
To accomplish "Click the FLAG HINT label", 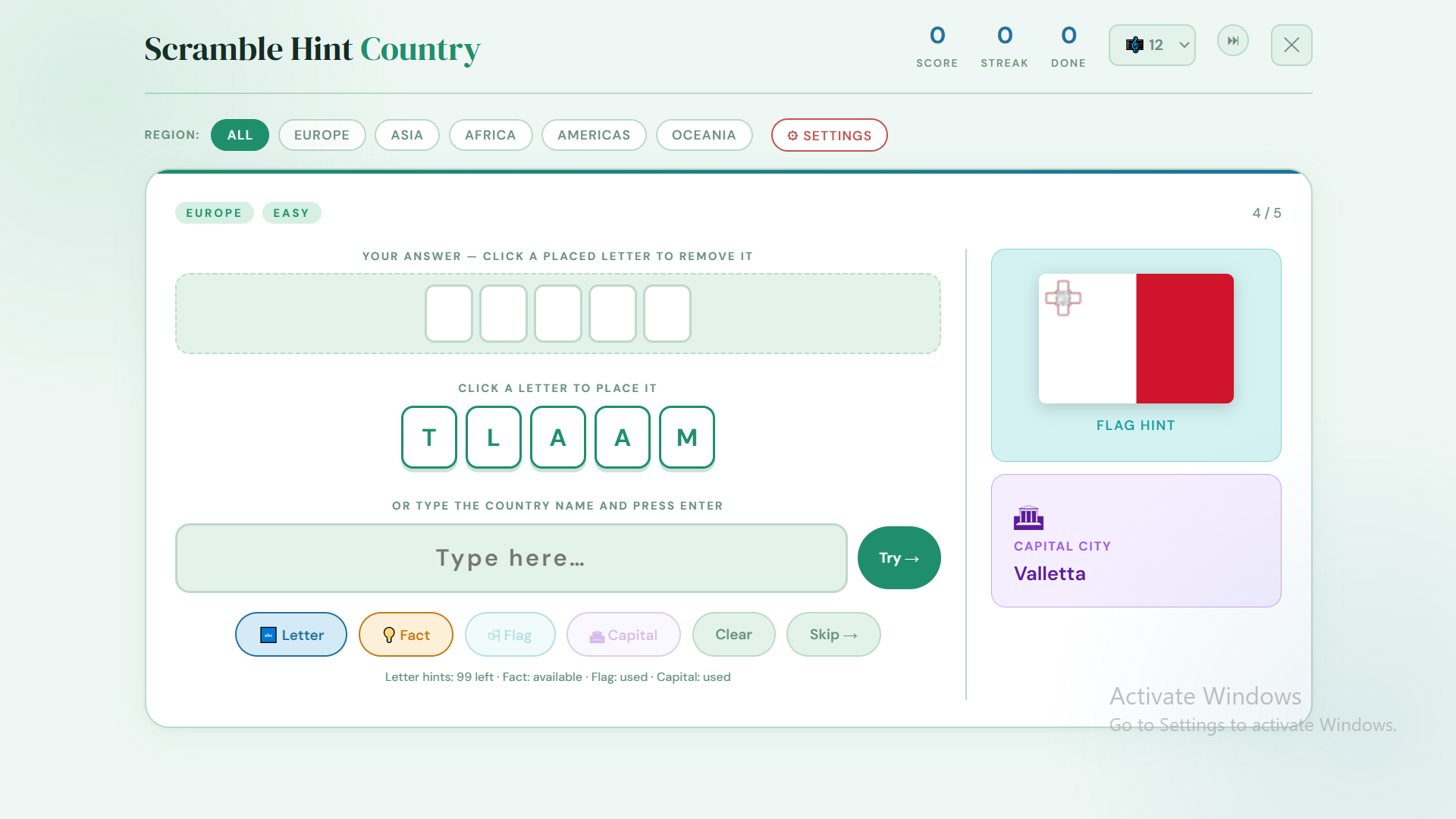I will [1136, 425].
